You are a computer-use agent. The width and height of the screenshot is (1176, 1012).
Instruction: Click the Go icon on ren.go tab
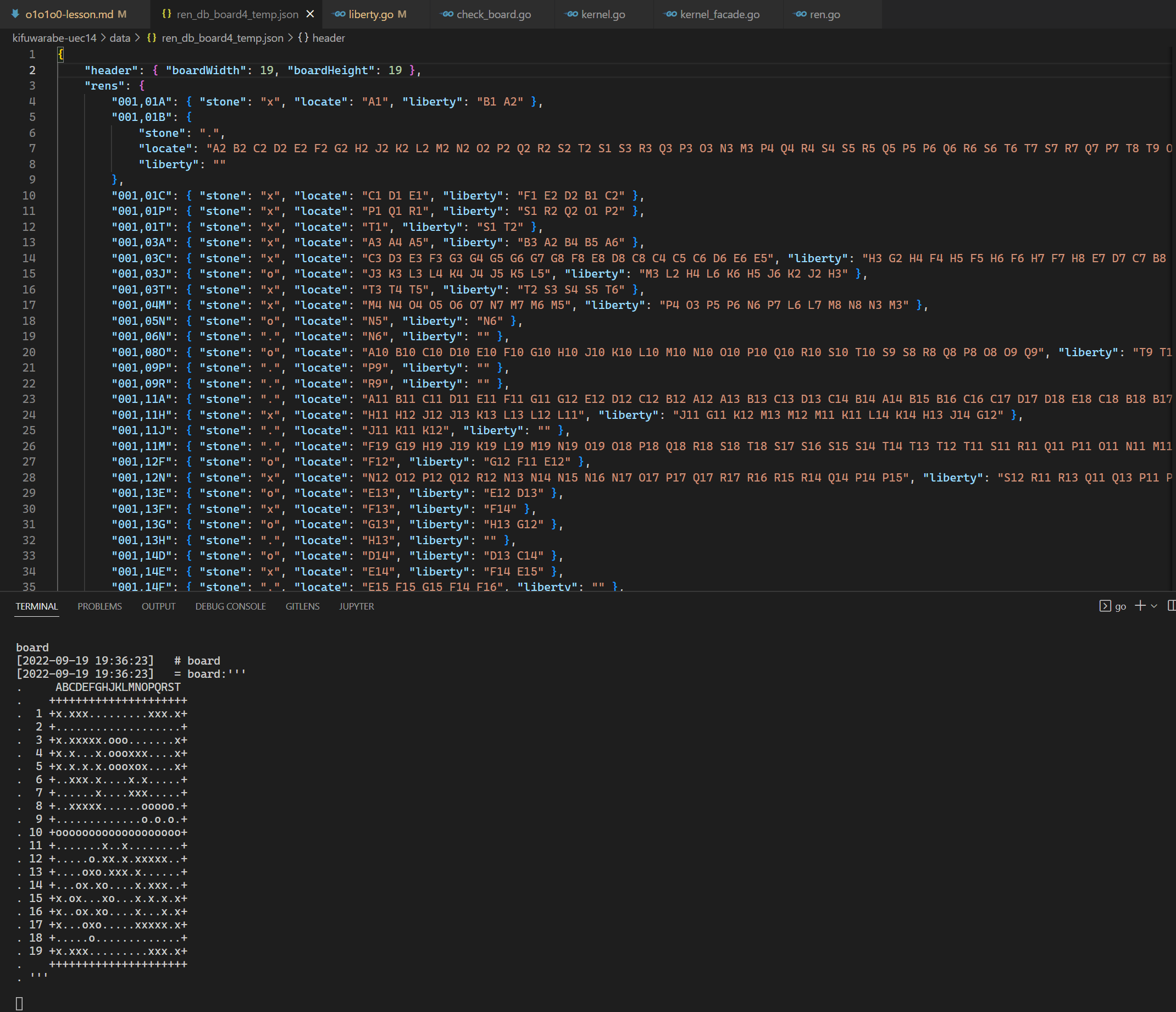coord(801,14)
